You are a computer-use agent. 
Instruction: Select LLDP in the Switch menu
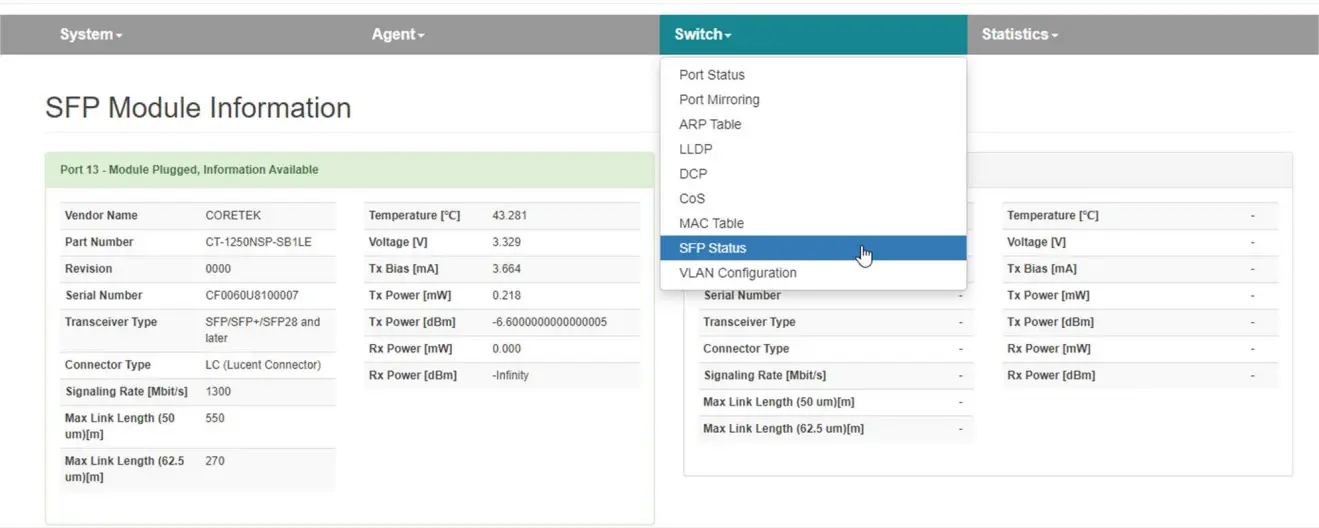click(813, 149)
